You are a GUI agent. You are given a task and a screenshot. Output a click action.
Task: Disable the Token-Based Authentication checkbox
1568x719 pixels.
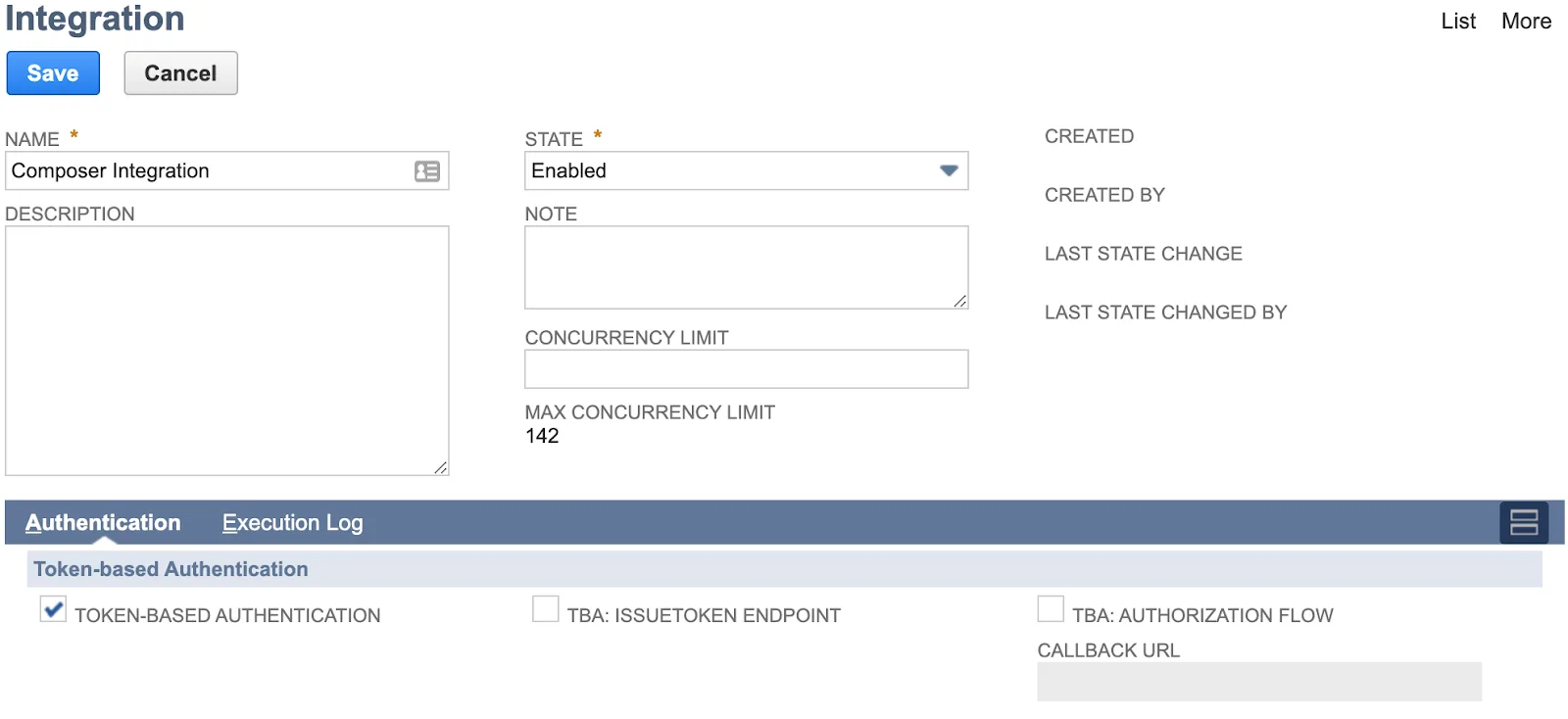[x=52, y=609]
